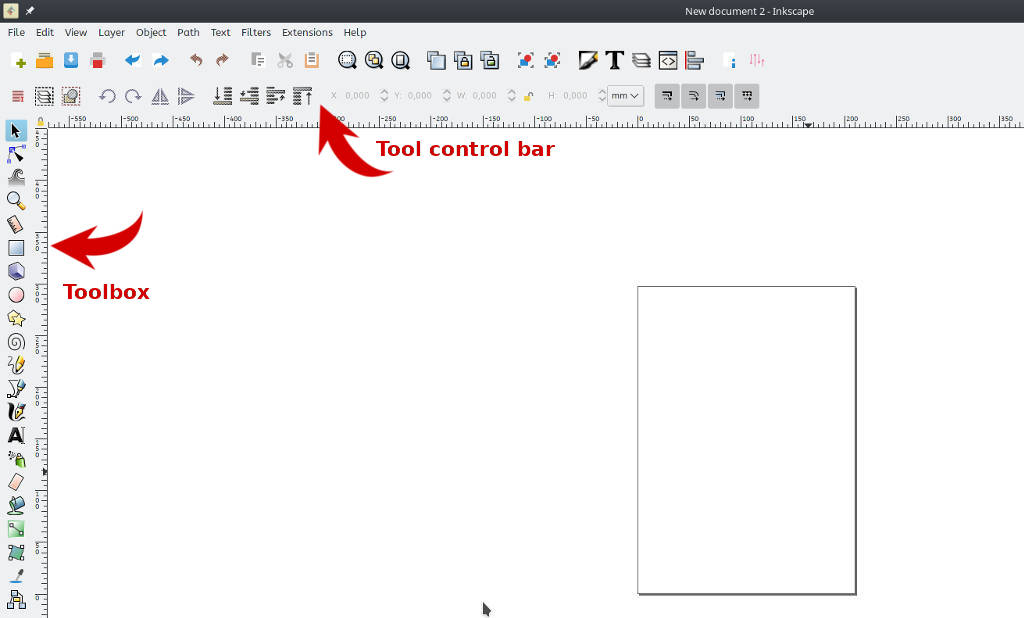Image resolution: width=1024 pixels, height=618 pixels.
Task: Select the Node editor tool
Action: (x=14, y=154)
